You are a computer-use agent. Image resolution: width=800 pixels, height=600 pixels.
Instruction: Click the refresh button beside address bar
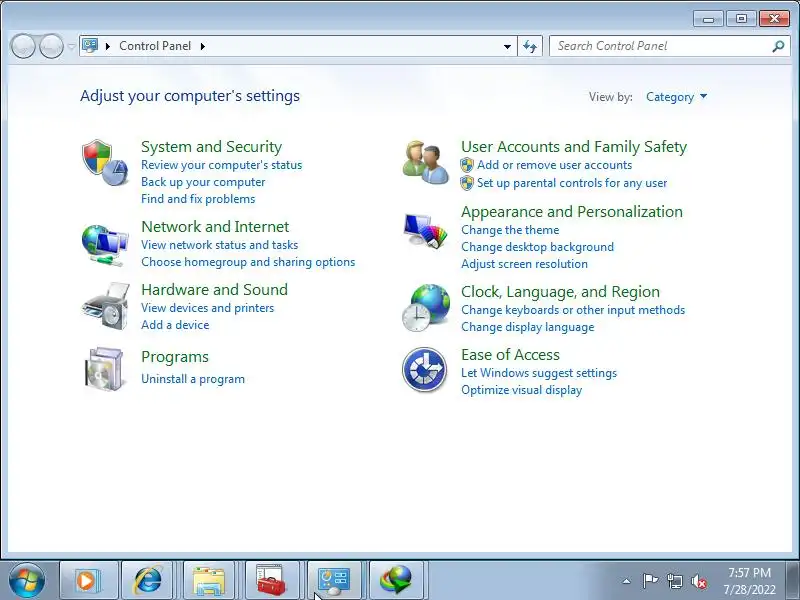pos(530,46)
